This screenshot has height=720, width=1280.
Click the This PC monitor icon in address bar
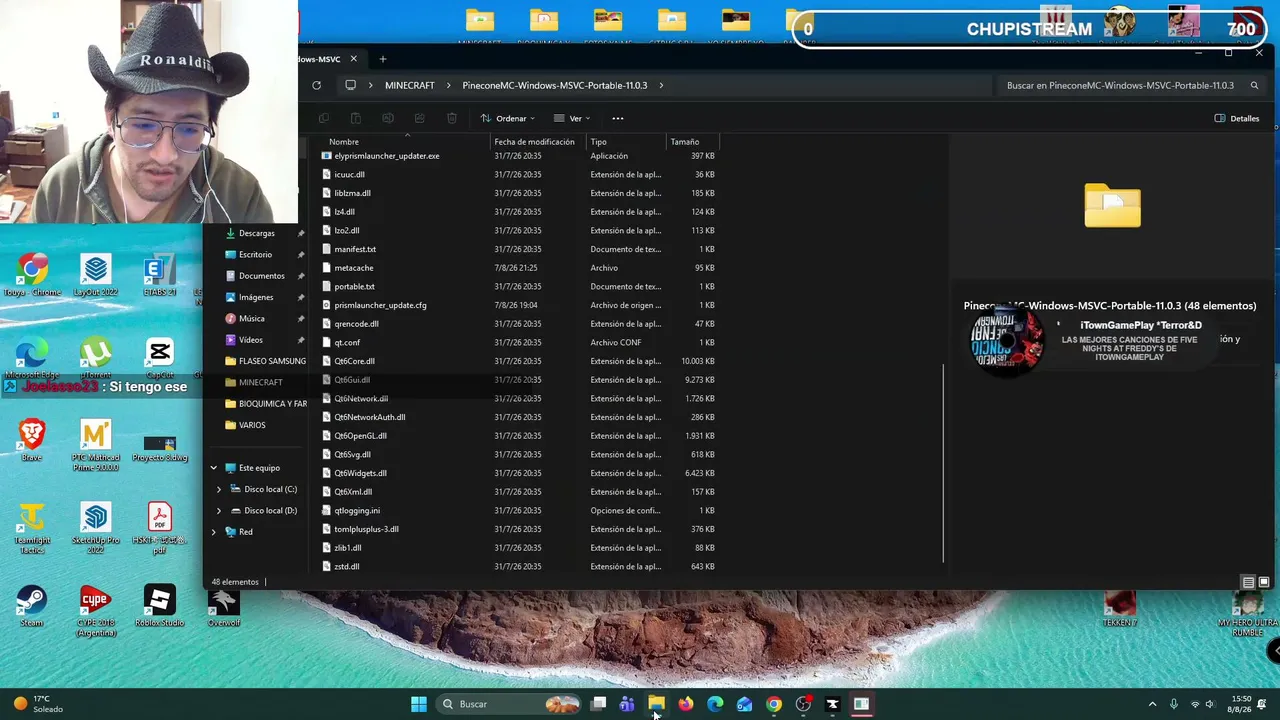point(350,85)
